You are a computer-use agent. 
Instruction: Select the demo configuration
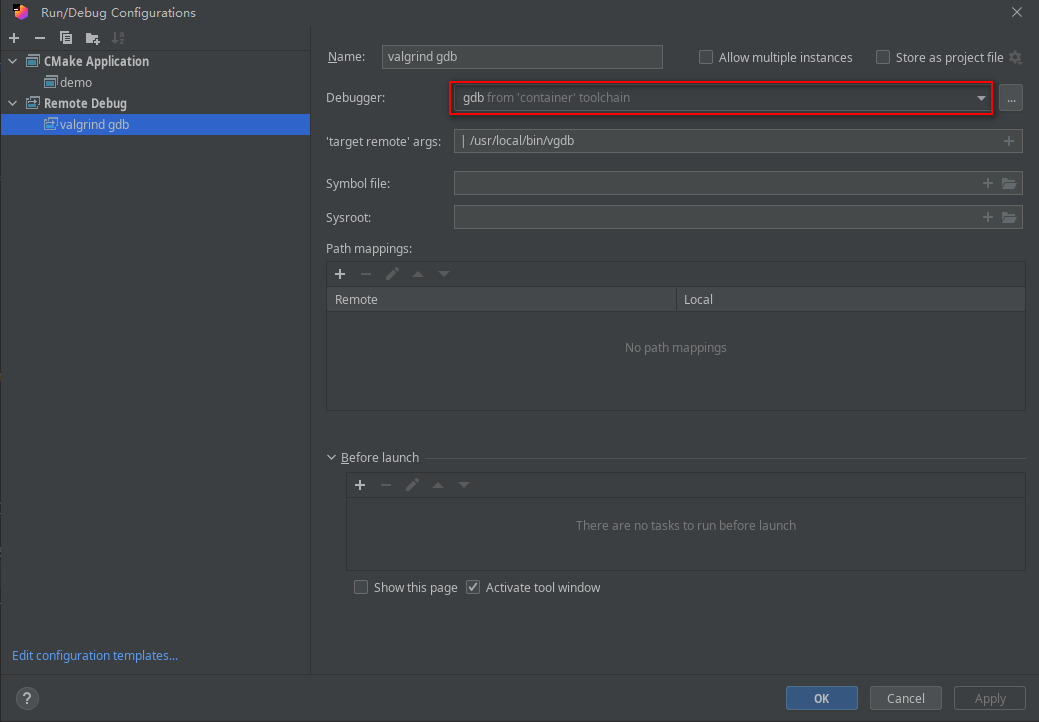tap(76, 83)
